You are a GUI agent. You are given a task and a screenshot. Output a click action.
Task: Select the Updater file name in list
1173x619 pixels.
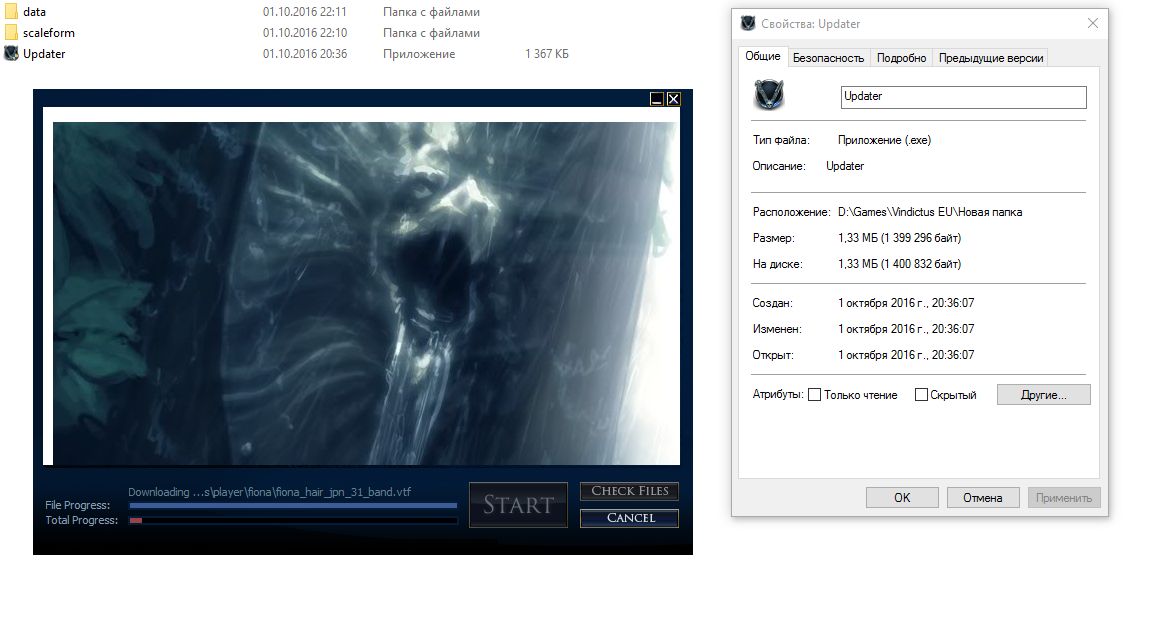(44, 54)
